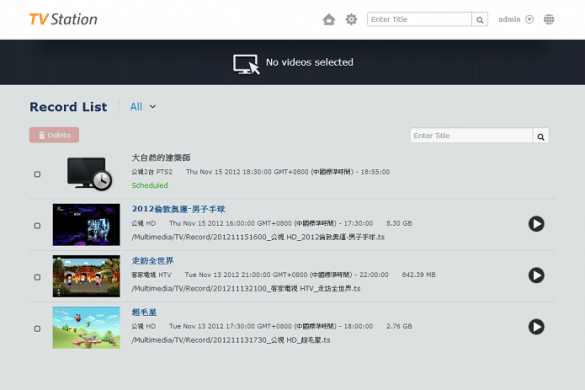Open thumbnail of the 客家電視 HTV recording
Image resolution: width=585 pixels, height=390 pixels.
click(x=86, y=276)
